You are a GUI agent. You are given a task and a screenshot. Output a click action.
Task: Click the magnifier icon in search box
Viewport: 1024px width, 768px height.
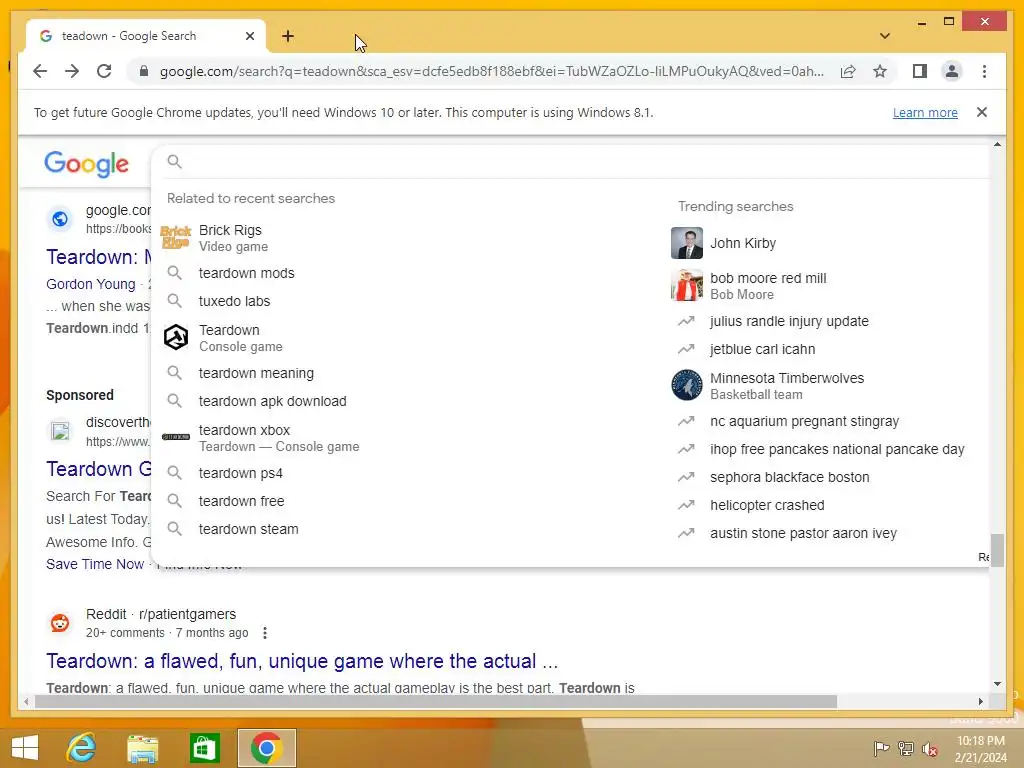click(174, 161)
